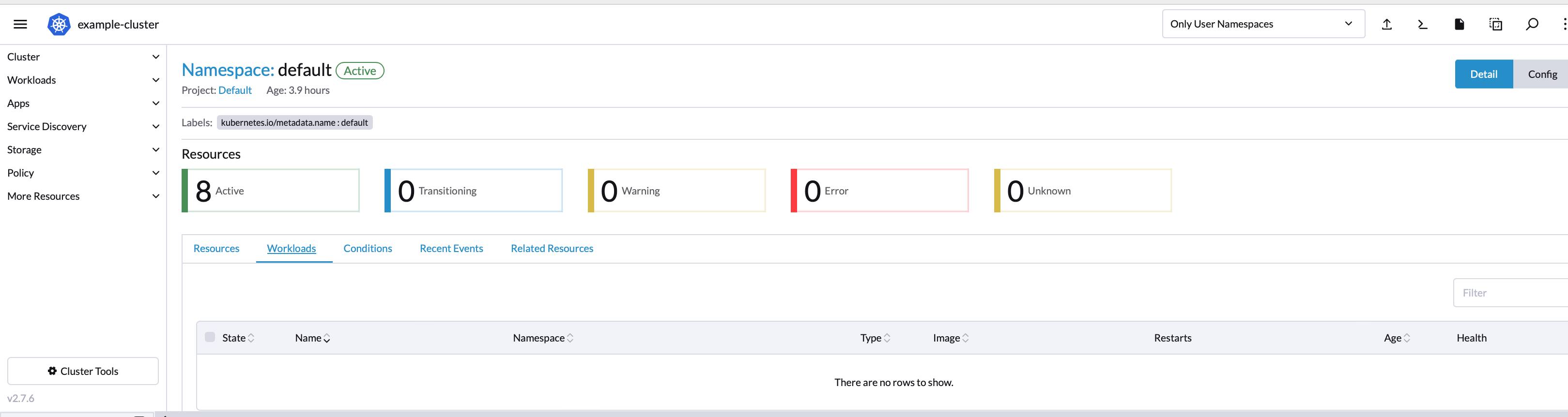
Task: Open the Only User Namespaces dropdown
Action: 1263,24
